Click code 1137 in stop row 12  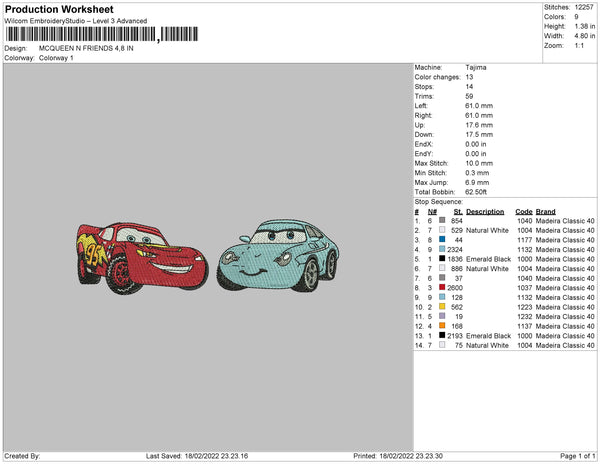525,326
